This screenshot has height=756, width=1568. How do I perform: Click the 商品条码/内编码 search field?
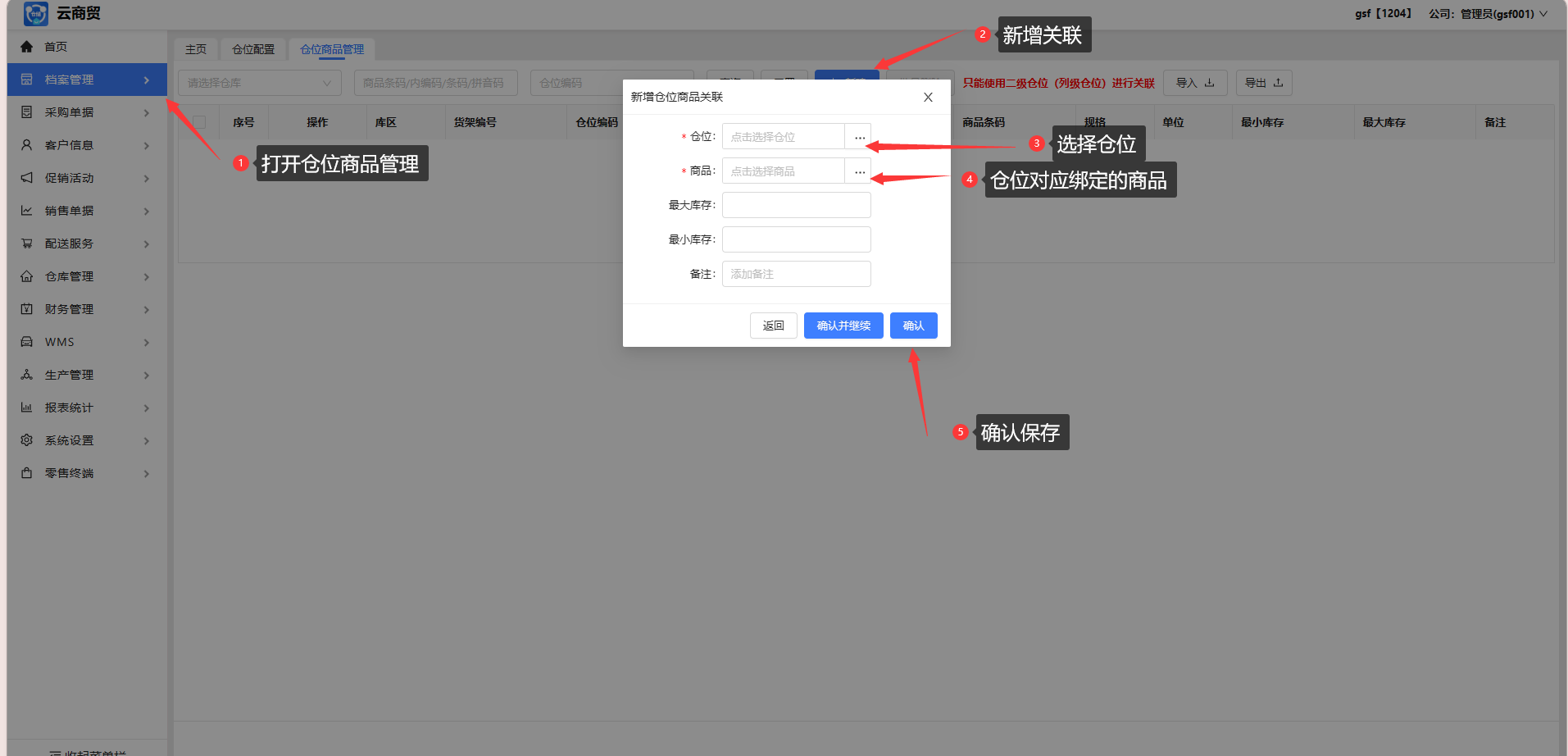pos(436,83)
